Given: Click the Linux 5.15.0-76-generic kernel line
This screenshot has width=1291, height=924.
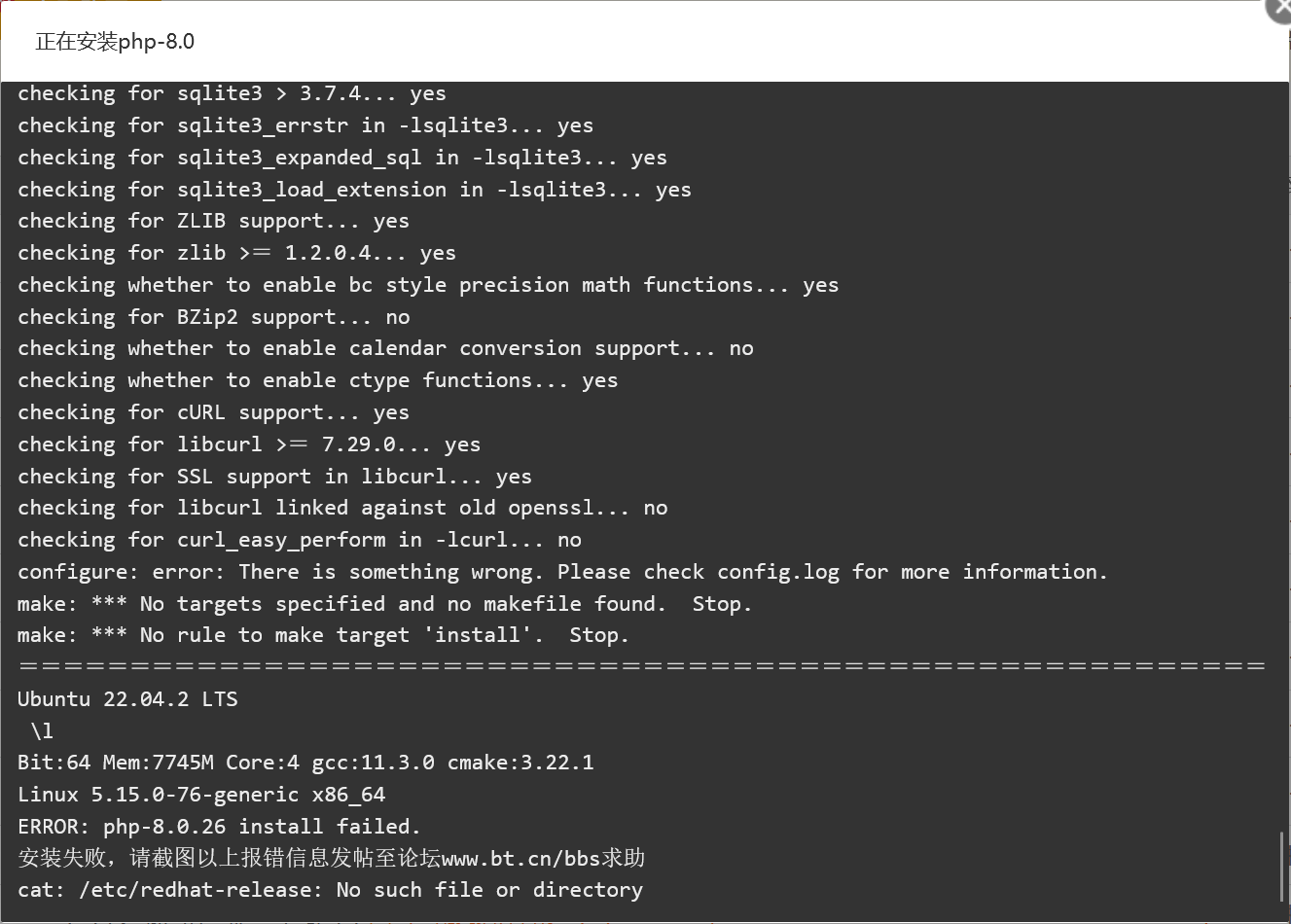Looking at the screenshot, I should pyautogui.click(x=201, y=795).
